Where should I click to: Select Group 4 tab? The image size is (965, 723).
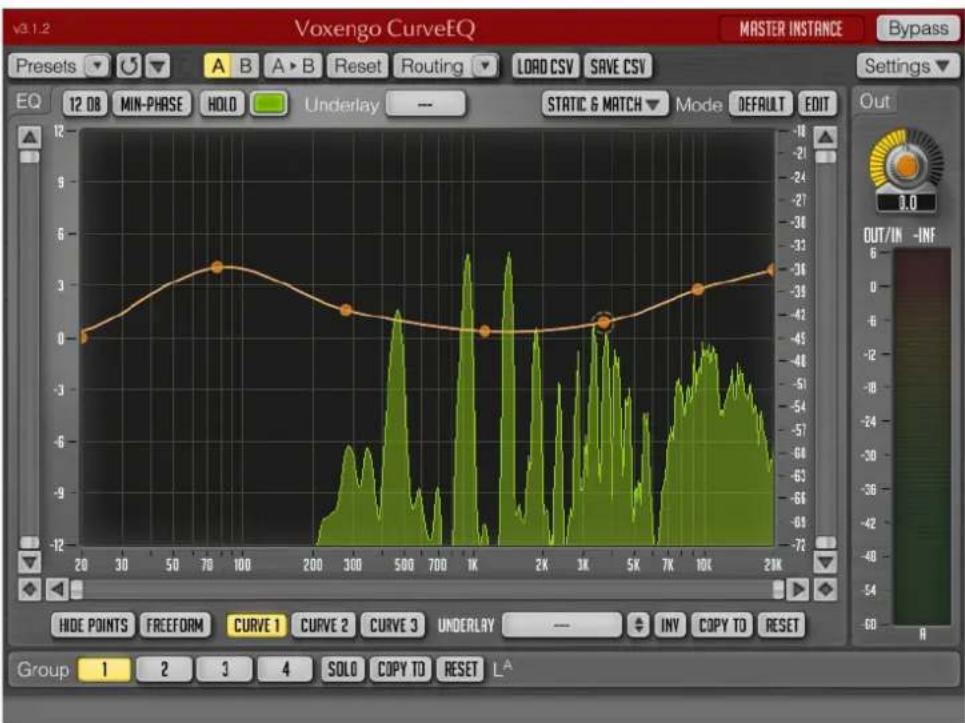pyautogui.click(x=285, y=669)
